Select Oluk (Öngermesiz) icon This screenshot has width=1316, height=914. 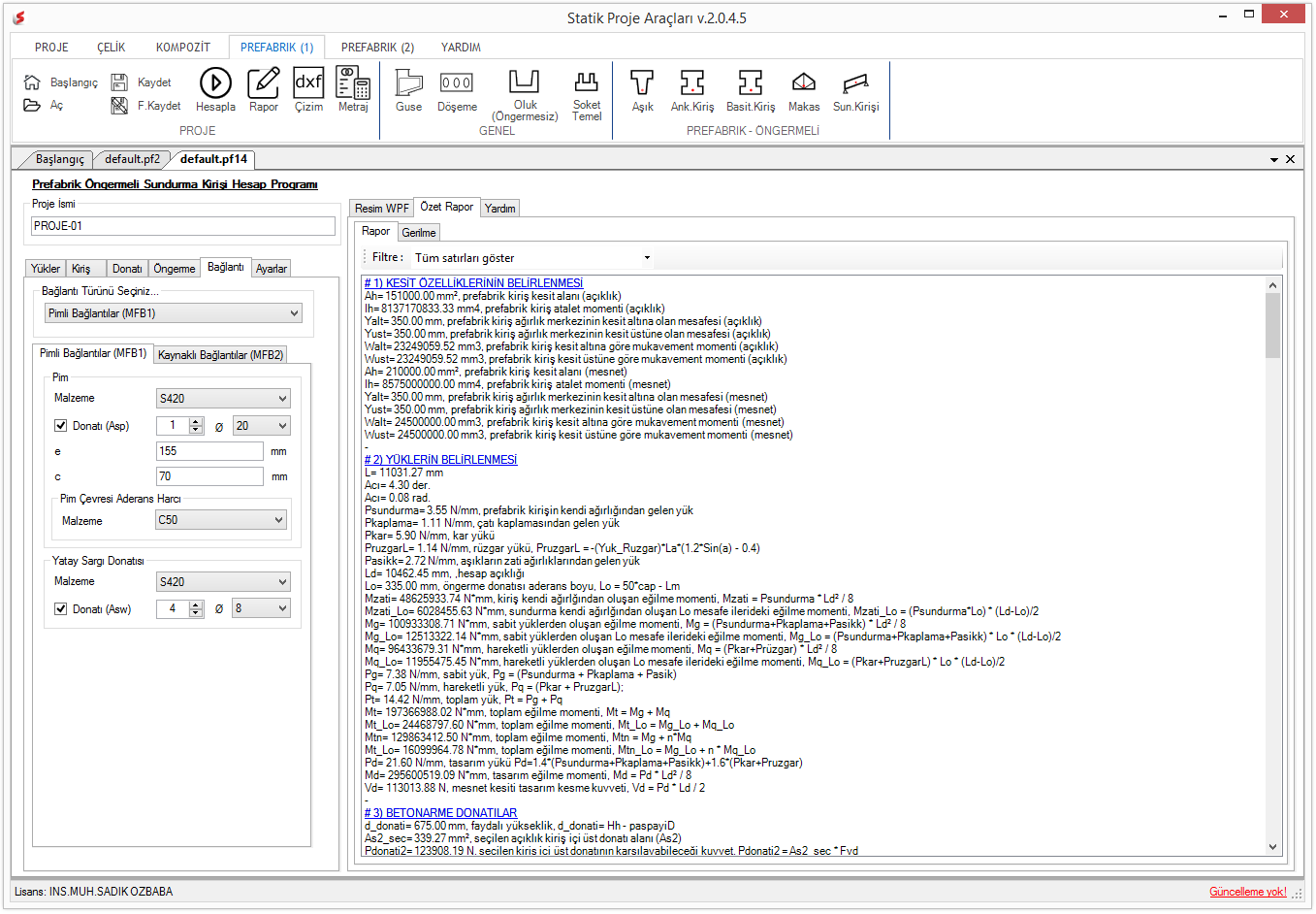click(525, 82)
